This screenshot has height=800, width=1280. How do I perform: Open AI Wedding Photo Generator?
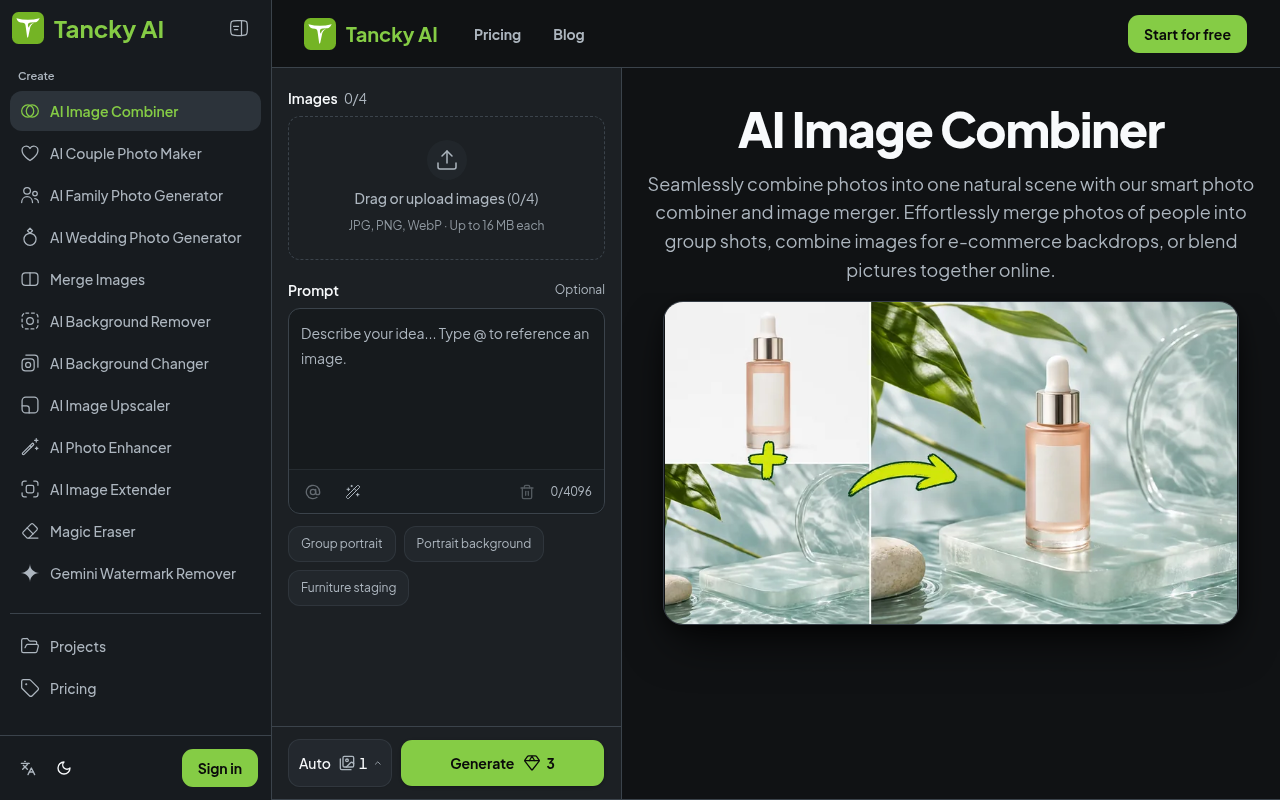(x=135, y=237)
